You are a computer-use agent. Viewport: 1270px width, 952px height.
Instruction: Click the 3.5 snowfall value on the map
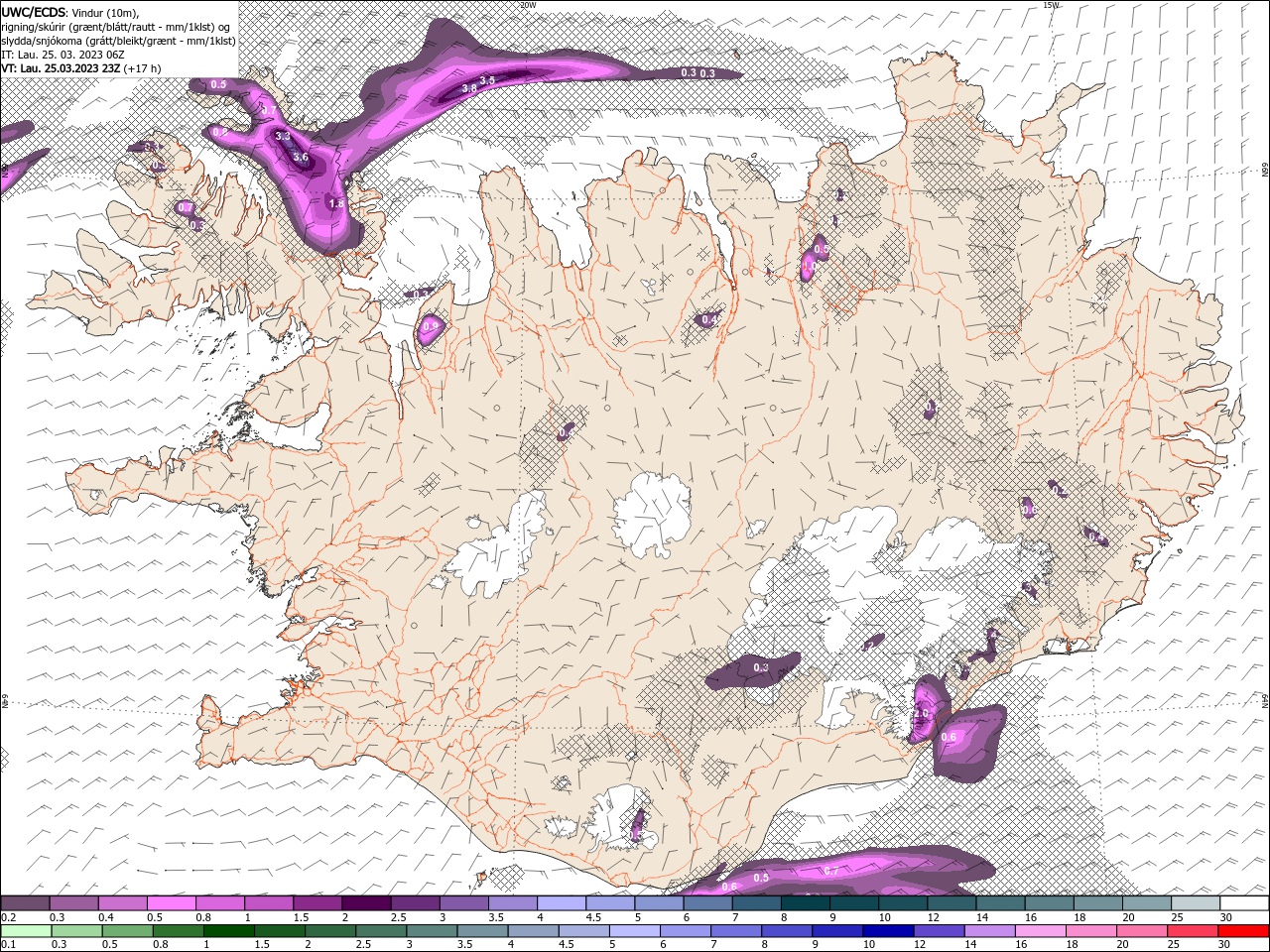(487, 80)
